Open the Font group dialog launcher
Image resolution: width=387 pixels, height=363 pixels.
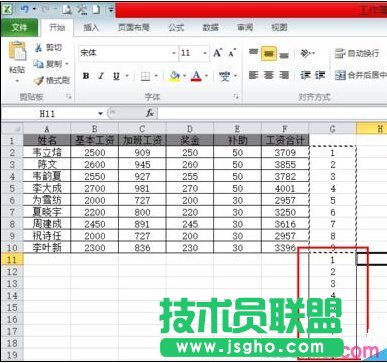tap(236, 97)
